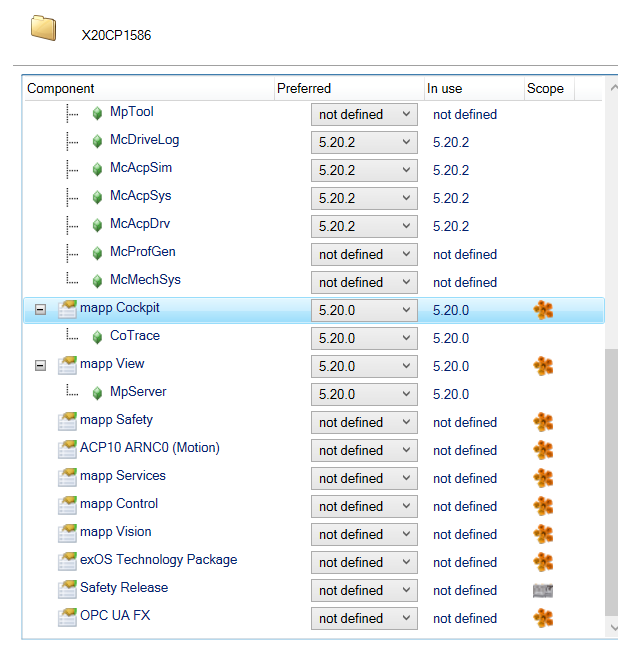Click the mapp Control package icon
Viewport: 618px width, 650px height.
point(67,505)
